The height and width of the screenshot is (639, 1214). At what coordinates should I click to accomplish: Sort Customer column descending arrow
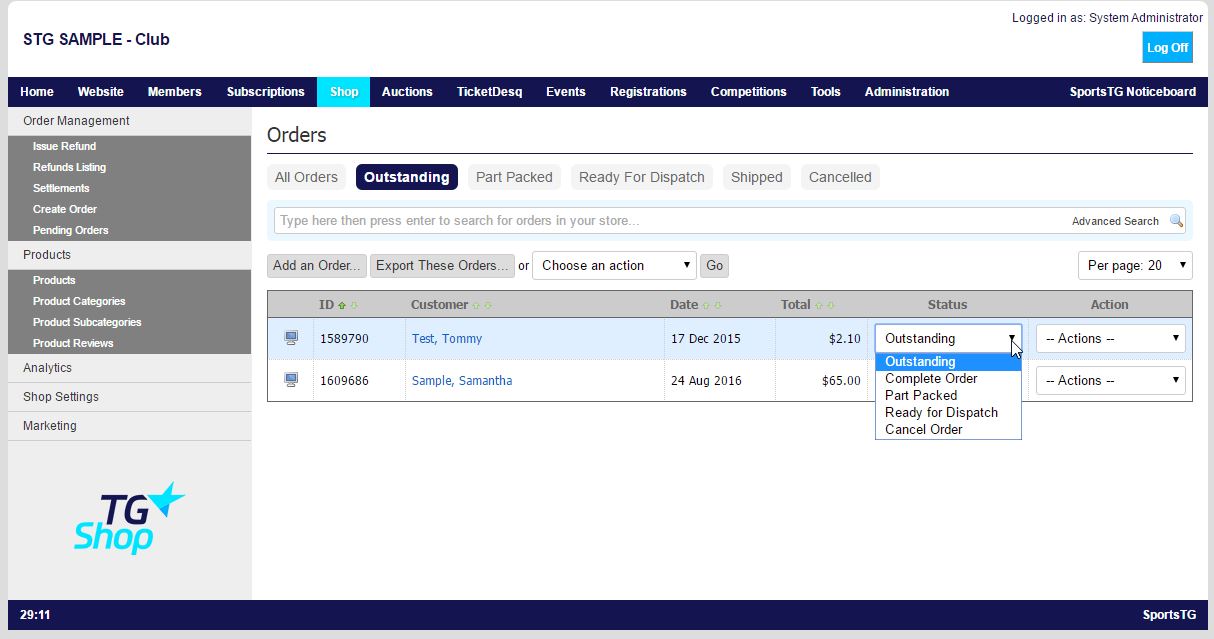point(487,305)
